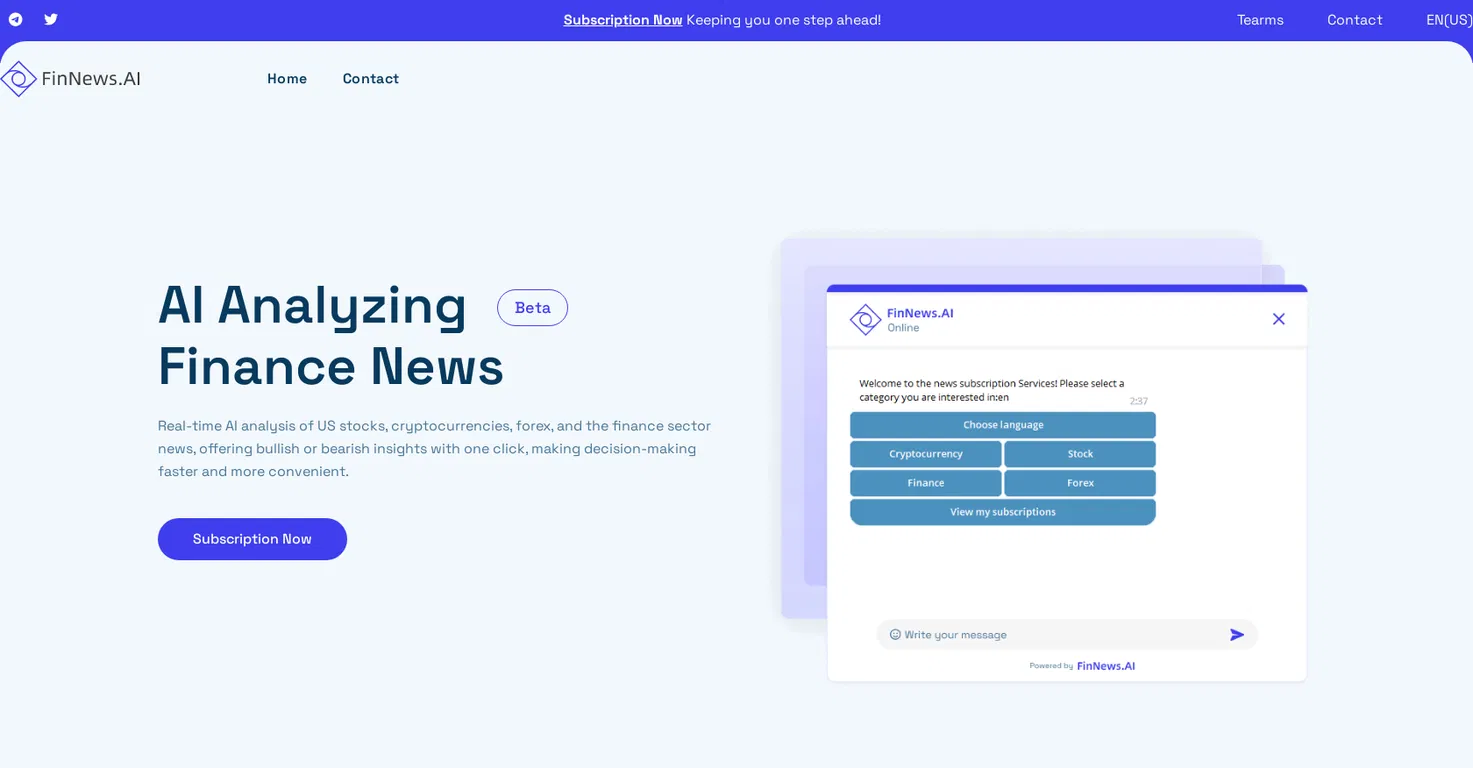Open Contact in the top banner

1354,20
